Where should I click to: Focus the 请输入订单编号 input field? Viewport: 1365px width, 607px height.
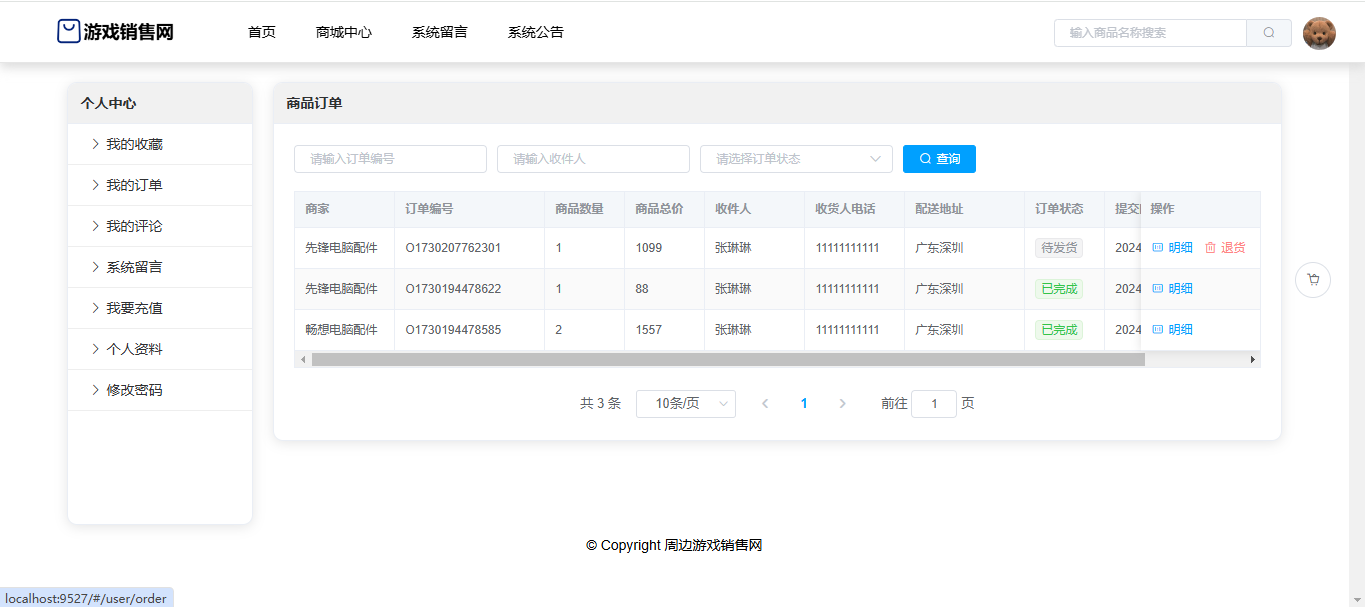390,159
